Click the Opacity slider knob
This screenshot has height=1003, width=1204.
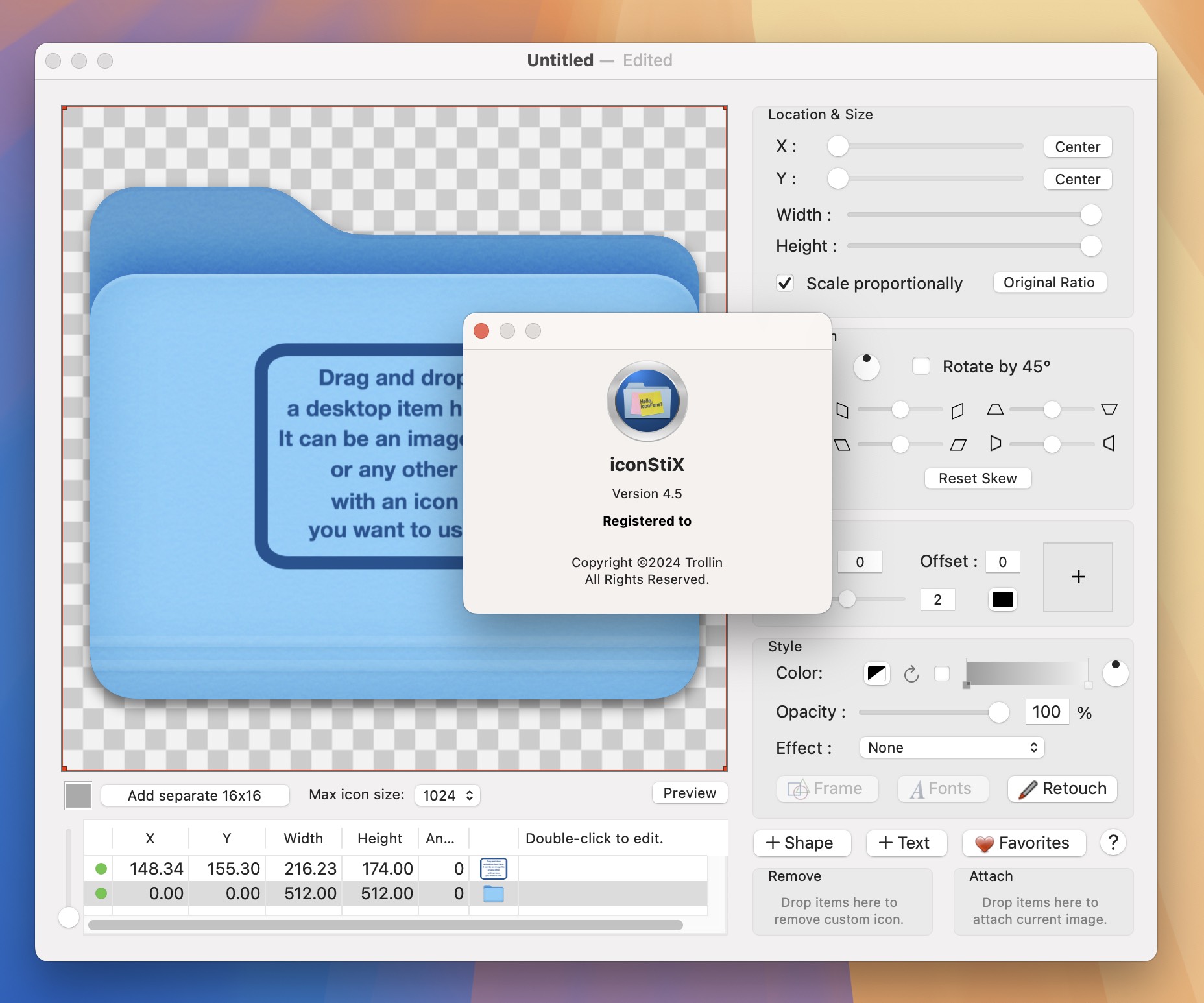pos(999,712)
